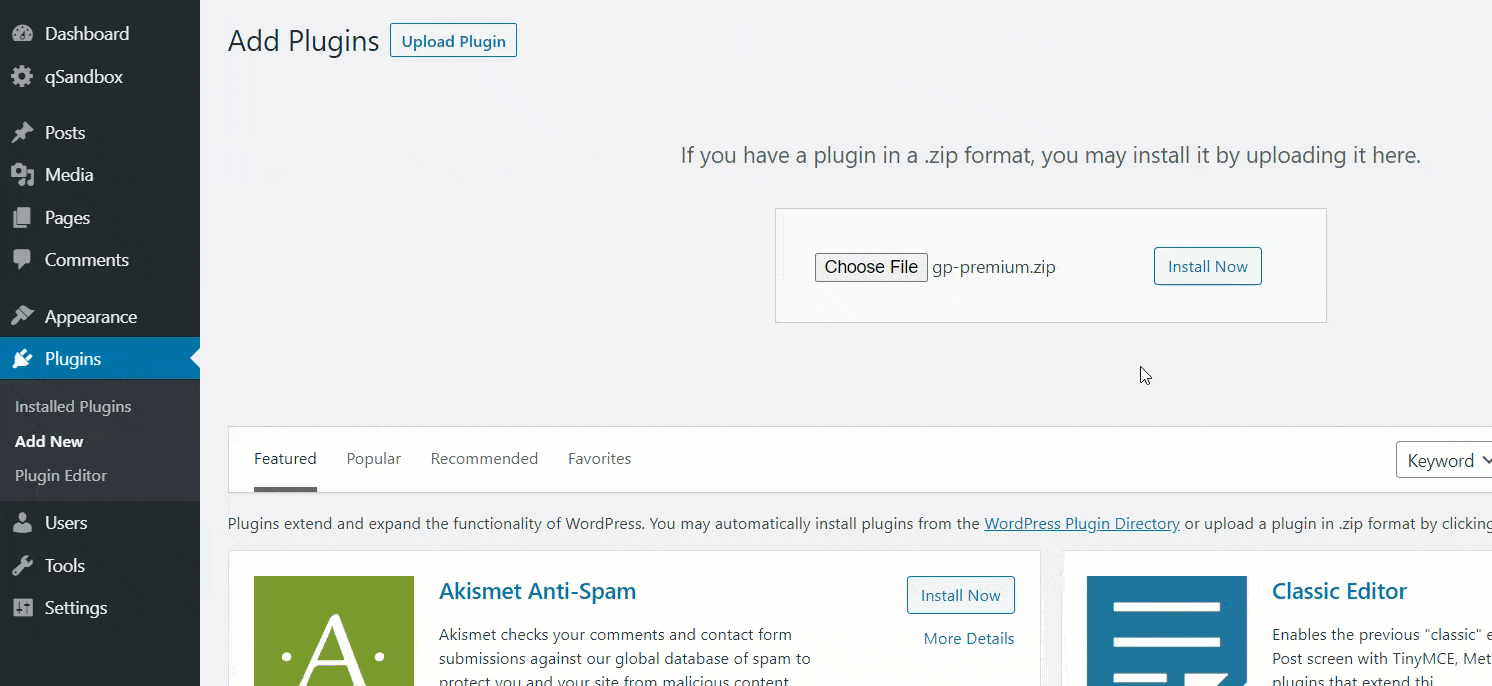Open the Comments menu label
Screen dimensions: 1492x686
87,260
